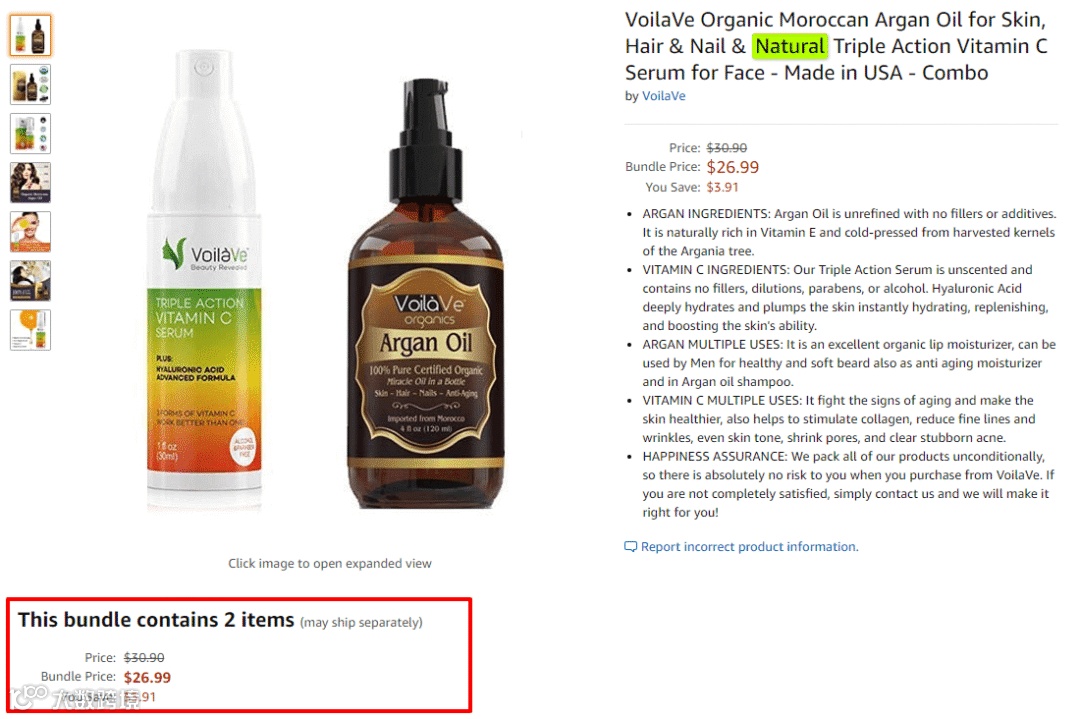Screen dimensions: 1080x719
Task: Click the speech bubble report icon
Action: point(630,547)
